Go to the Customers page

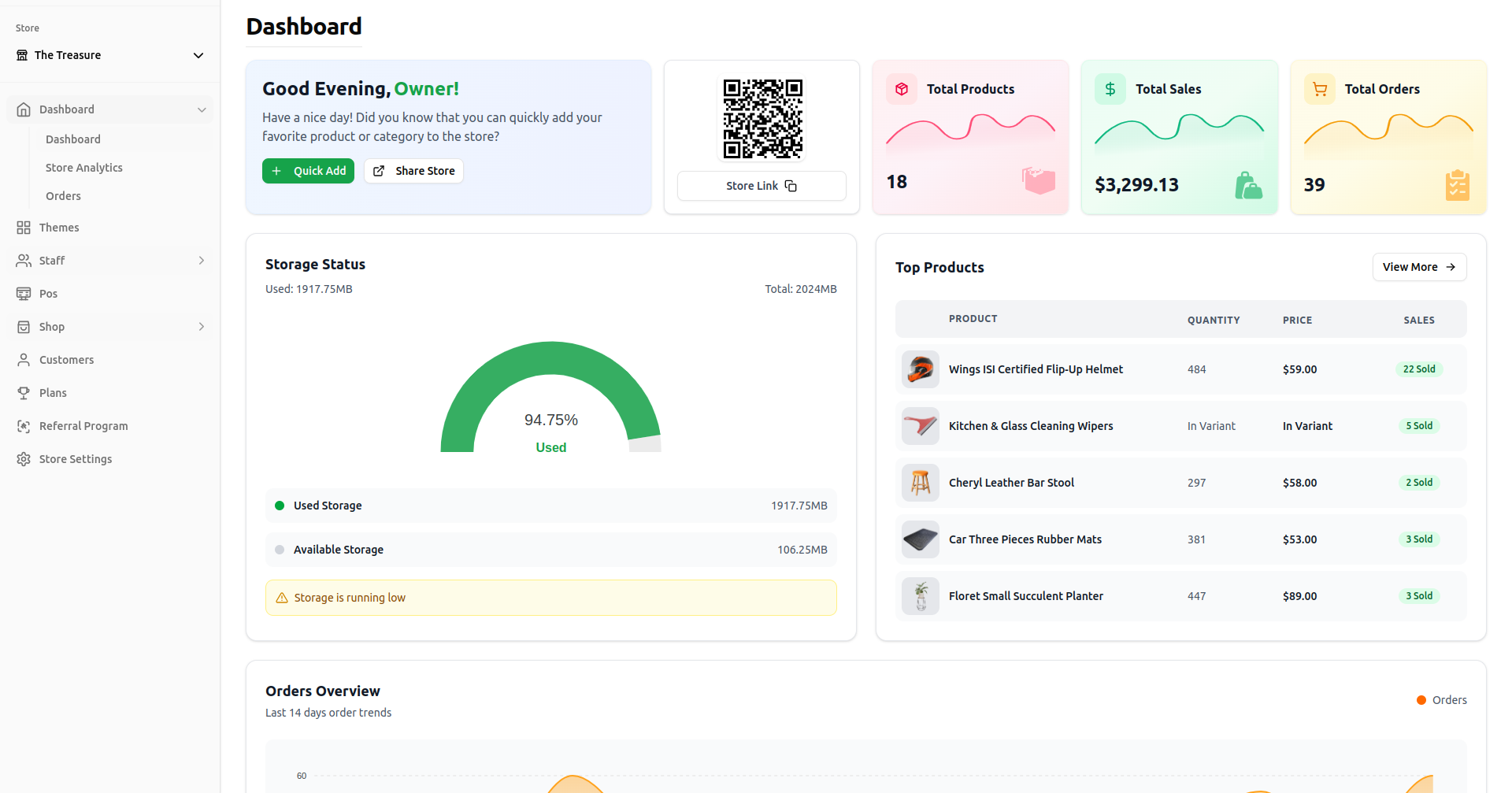pyautogui.click(x=66, y=360)
